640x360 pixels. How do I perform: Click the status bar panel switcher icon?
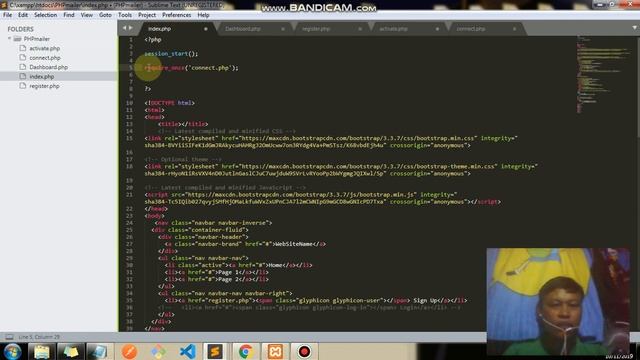(x=9, y=337)
